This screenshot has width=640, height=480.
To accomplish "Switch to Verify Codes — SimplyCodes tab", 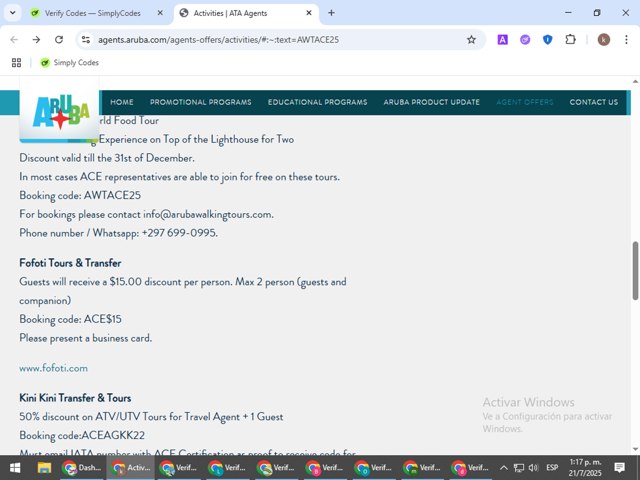I will (x=93, y=13).
